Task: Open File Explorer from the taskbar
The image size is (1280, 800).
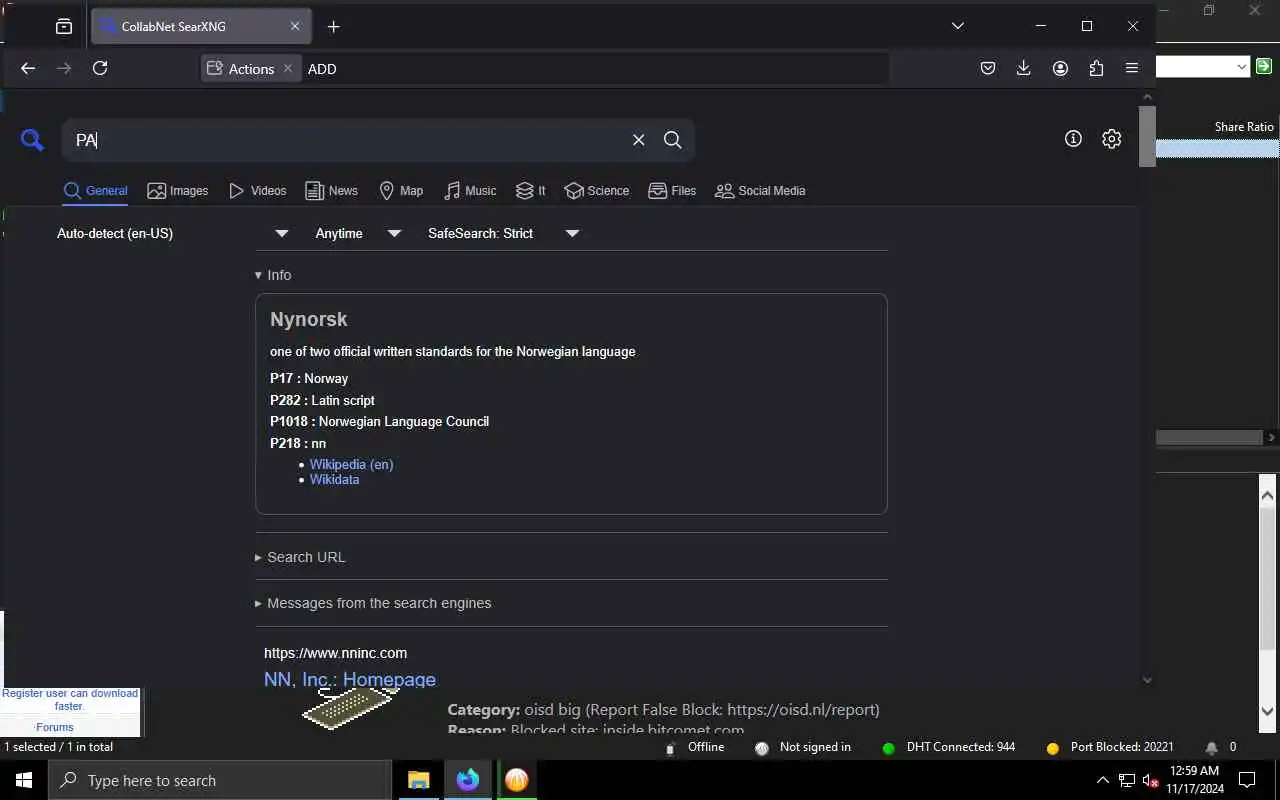Action: coord(419,780)
